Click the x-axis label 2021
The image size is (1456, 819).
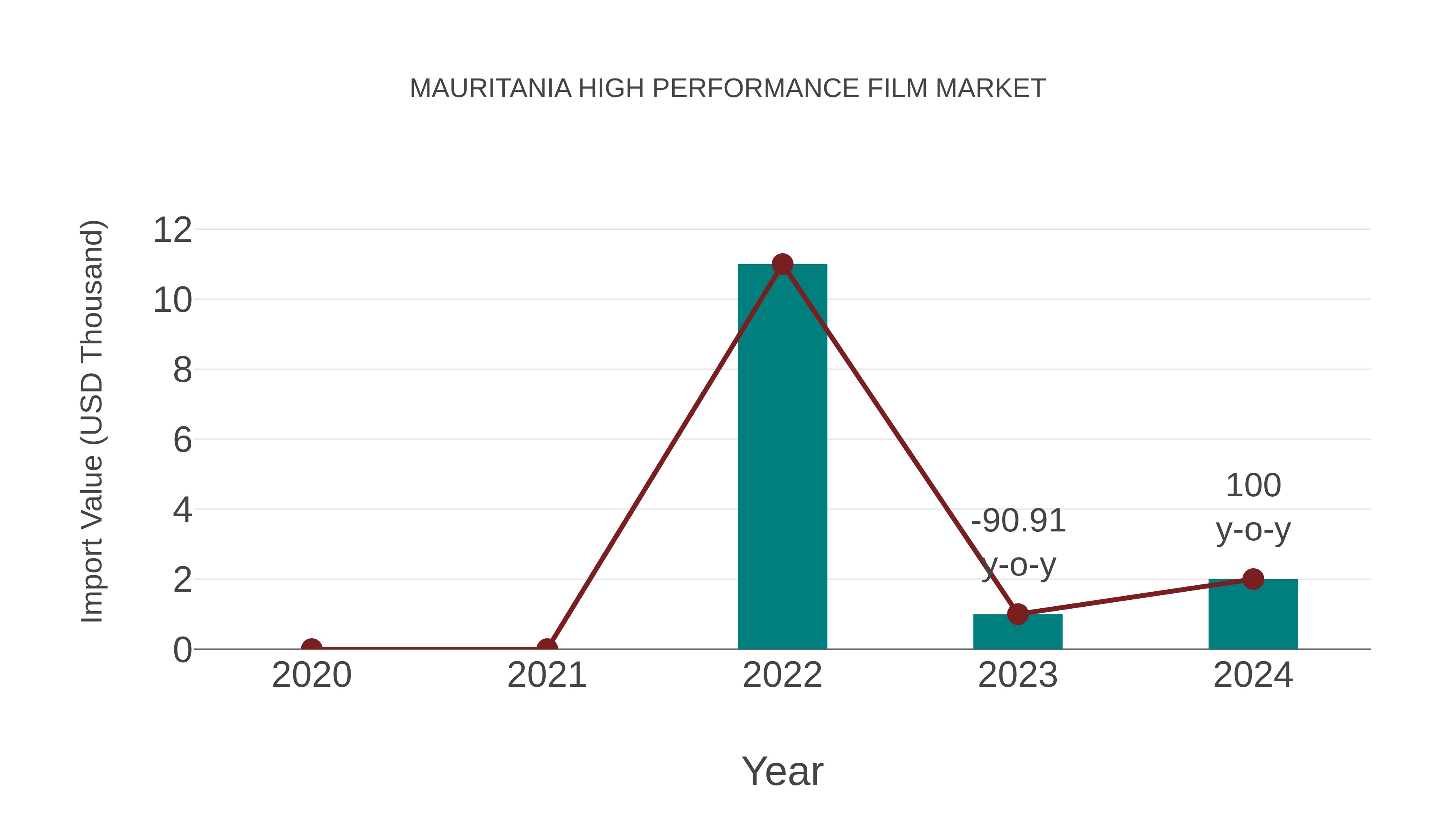click(x=546, y=675)
